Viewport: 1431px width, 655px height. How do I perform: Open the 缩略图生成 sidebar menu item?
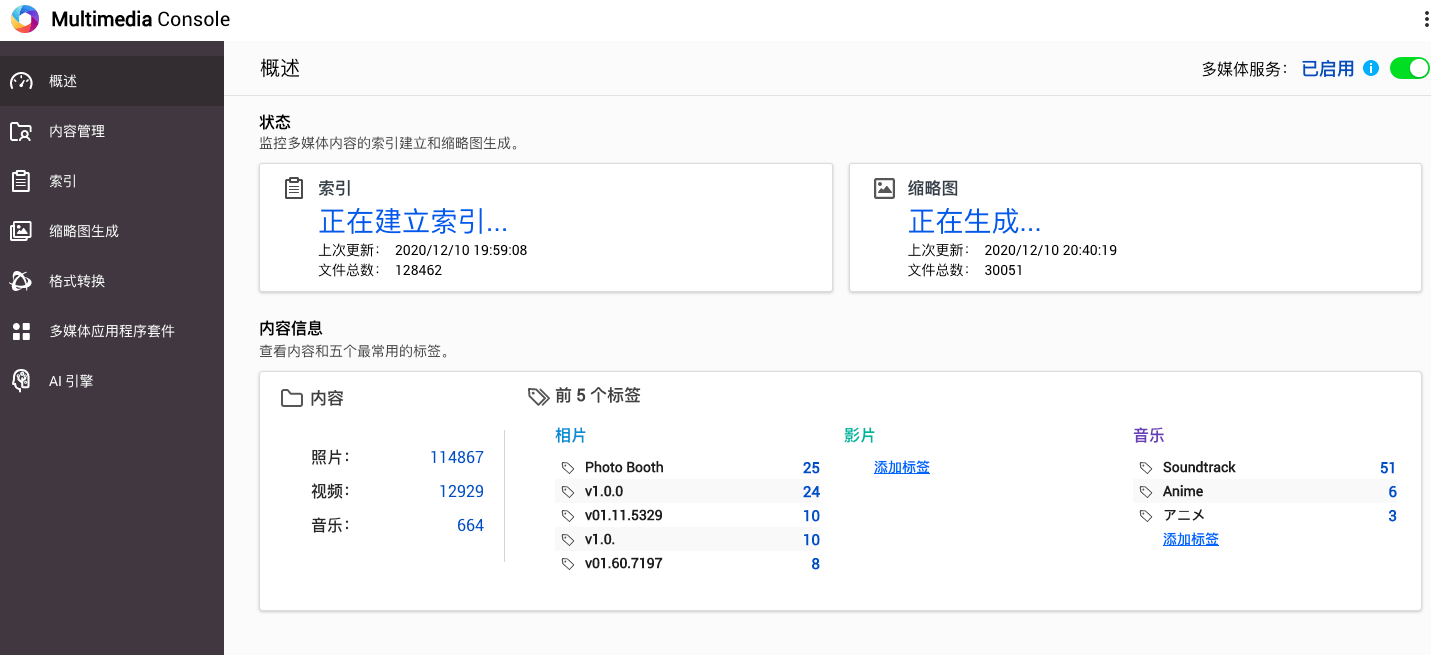click(112, 231)
